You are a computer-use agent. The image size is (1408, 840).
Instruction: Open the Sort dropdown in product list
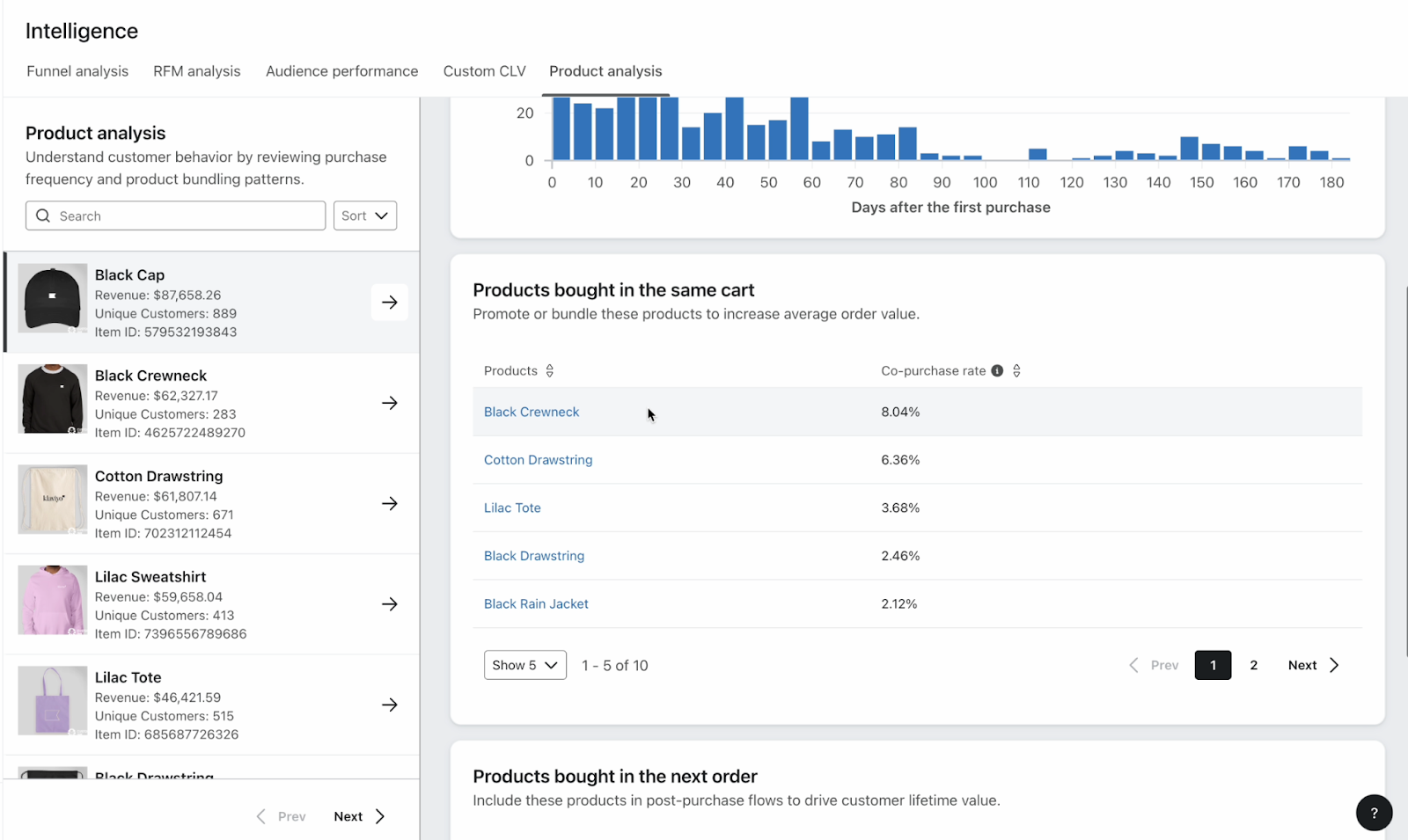click(x=365, y=215)
